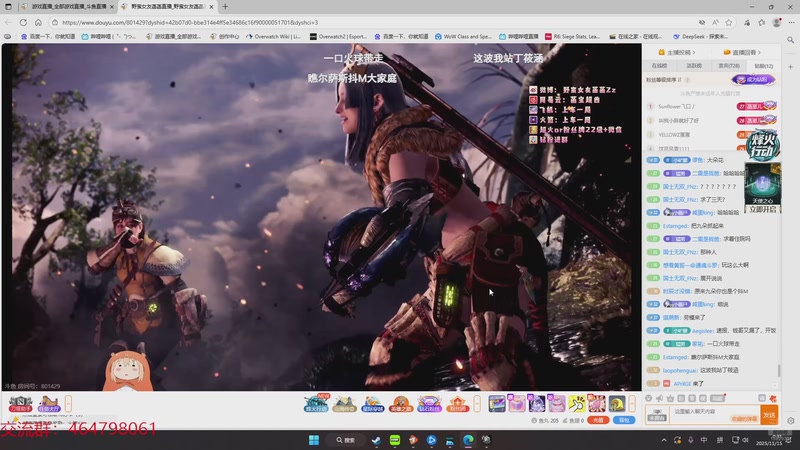Open 烽火行动 event icon below the video
Viewport: 800px width, 450px height.
pyautogui.click(x=316, y=404)
